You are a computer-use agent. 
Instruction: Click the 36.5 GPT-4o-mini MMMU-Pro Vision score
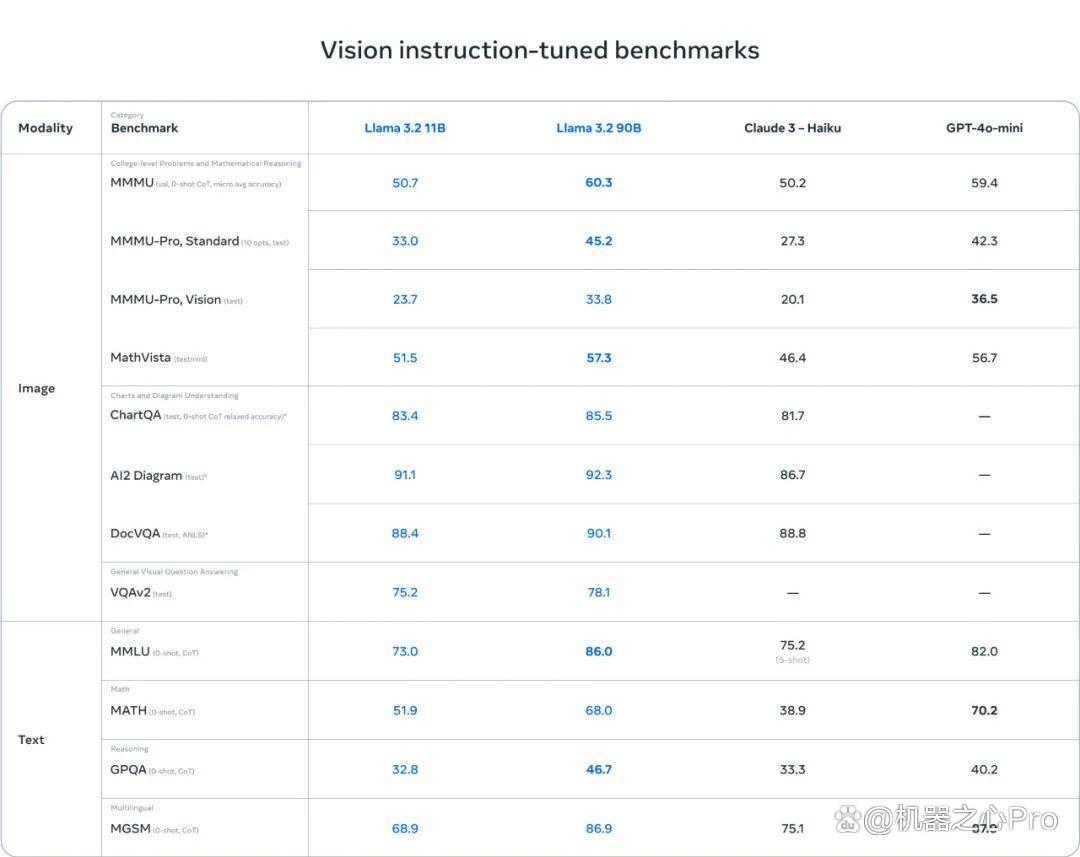(x=984, y=299)
